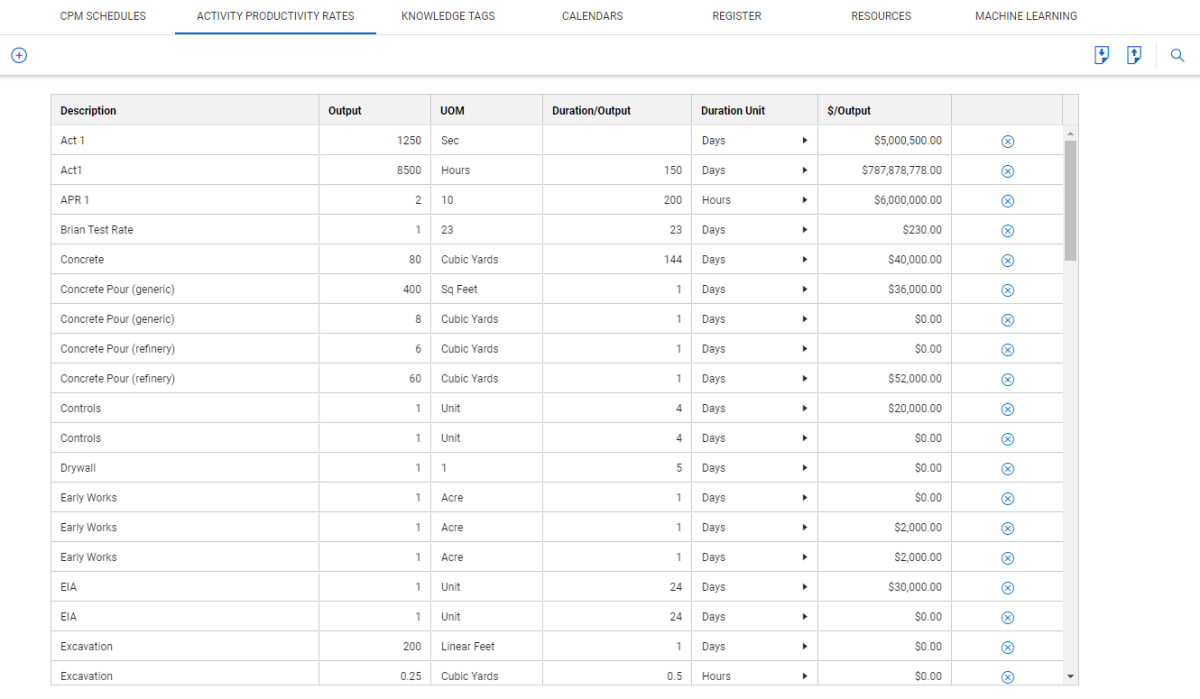Click the import file icon with down arrow
Screen dimensions: 1200x699
1102,56
